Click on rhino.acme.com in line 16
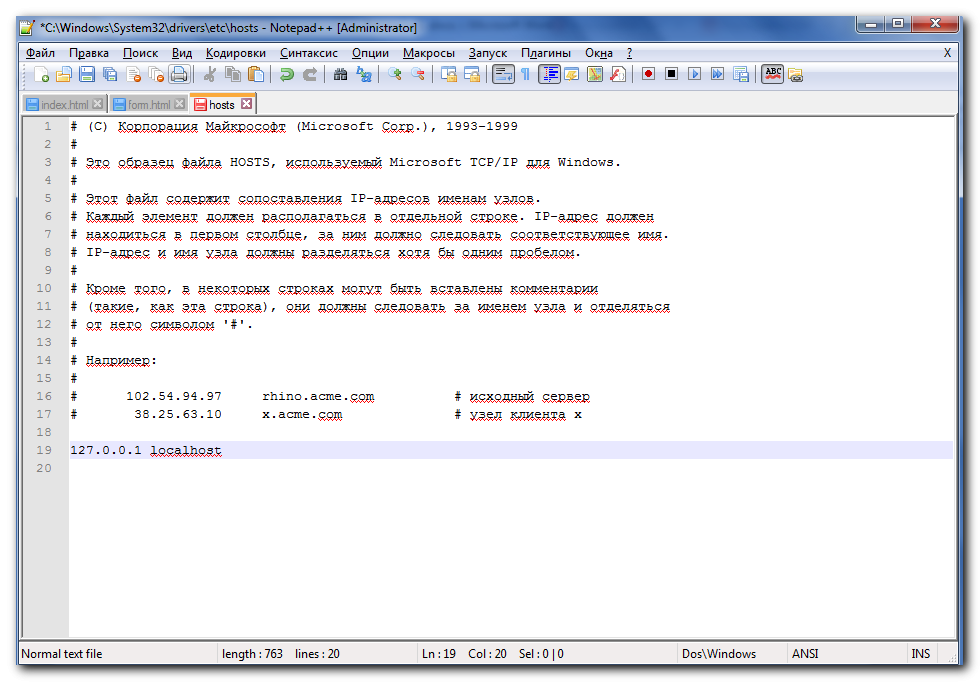The width and height of the screenshot is (980, 682). tap(318, 396)
